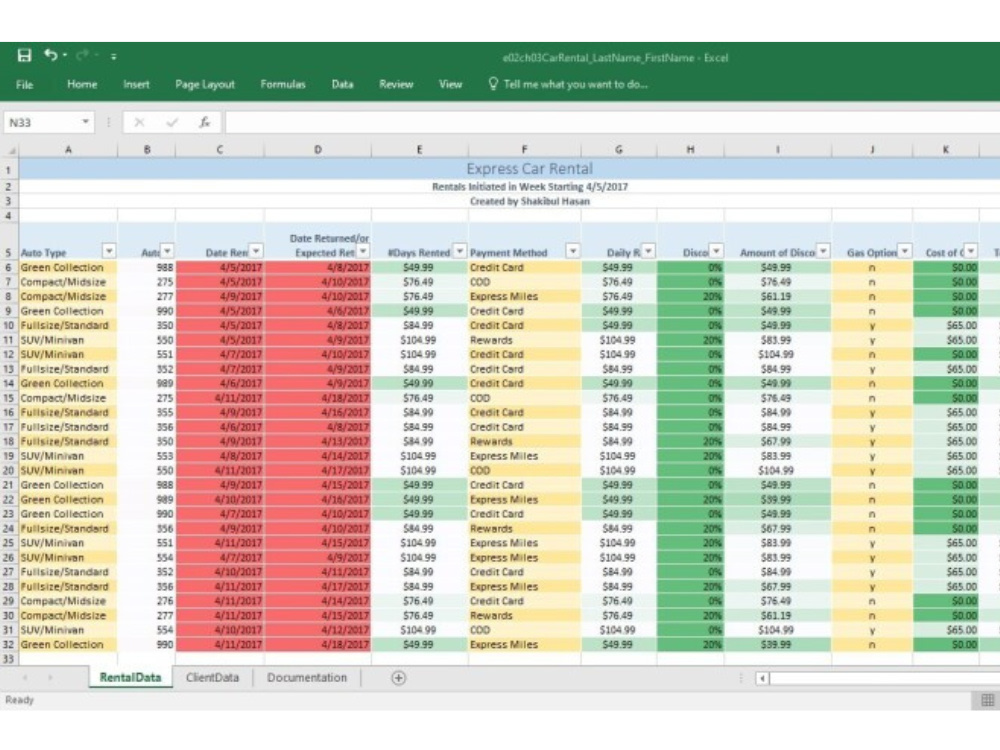
Task: Open the File menu
Action: (x=24, y=84)
